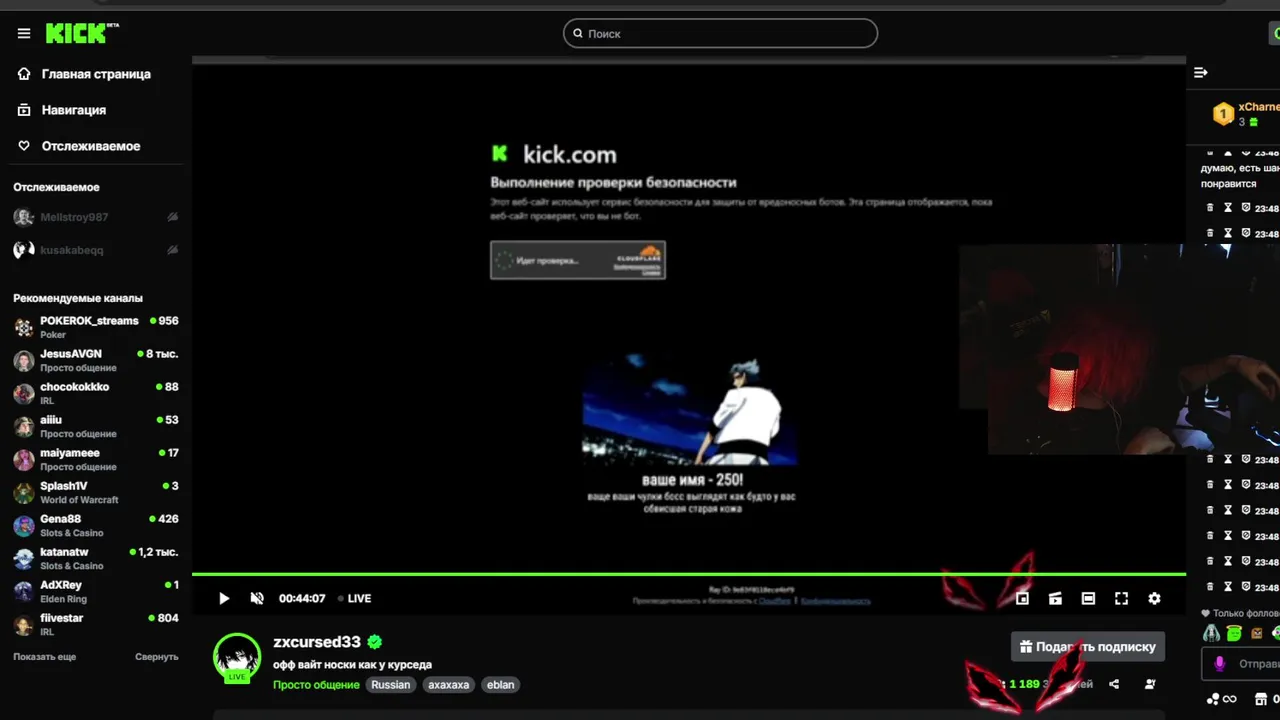
Task: Collapse the chat panel with arrow-lines icon
Action: pyautogui.click(x=1201, y=72)
